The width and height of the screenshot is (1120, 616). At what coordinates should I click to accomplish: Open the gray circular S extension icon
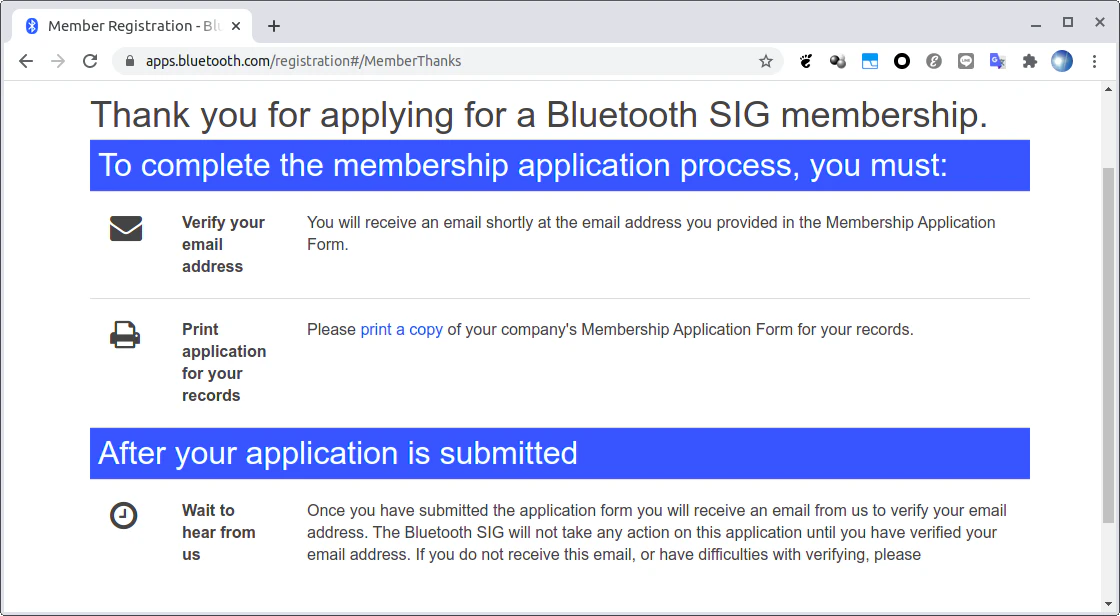point(934,61)
